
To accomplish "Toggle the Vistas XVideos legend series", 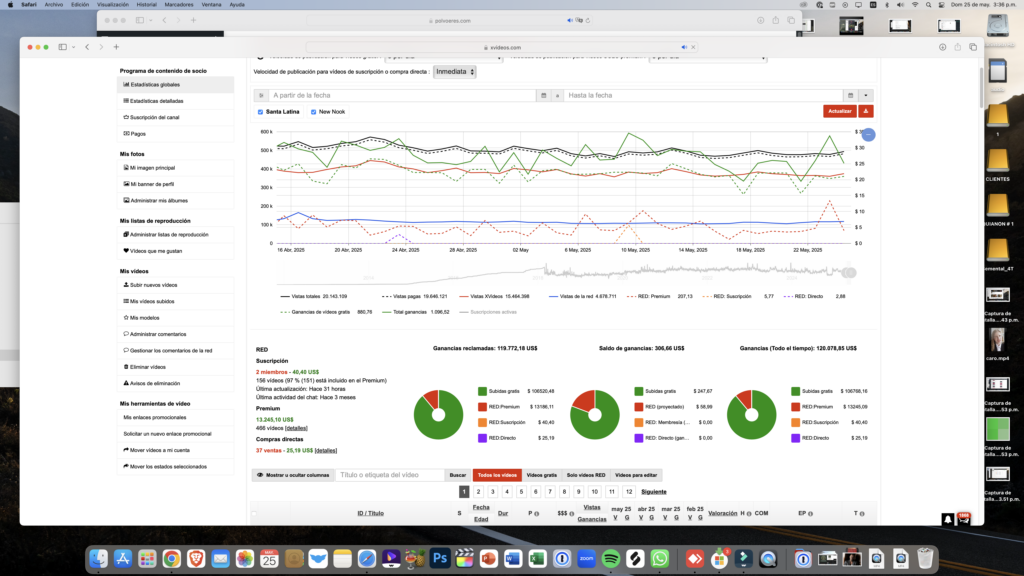I will (494, 296).
